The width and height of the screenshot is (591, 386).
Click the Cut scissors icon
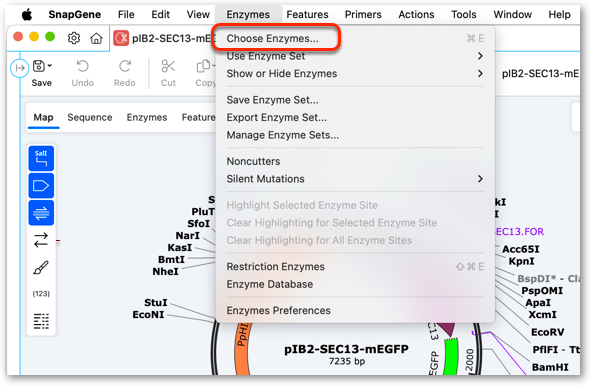pyautogui.click(x=168, y=73)
